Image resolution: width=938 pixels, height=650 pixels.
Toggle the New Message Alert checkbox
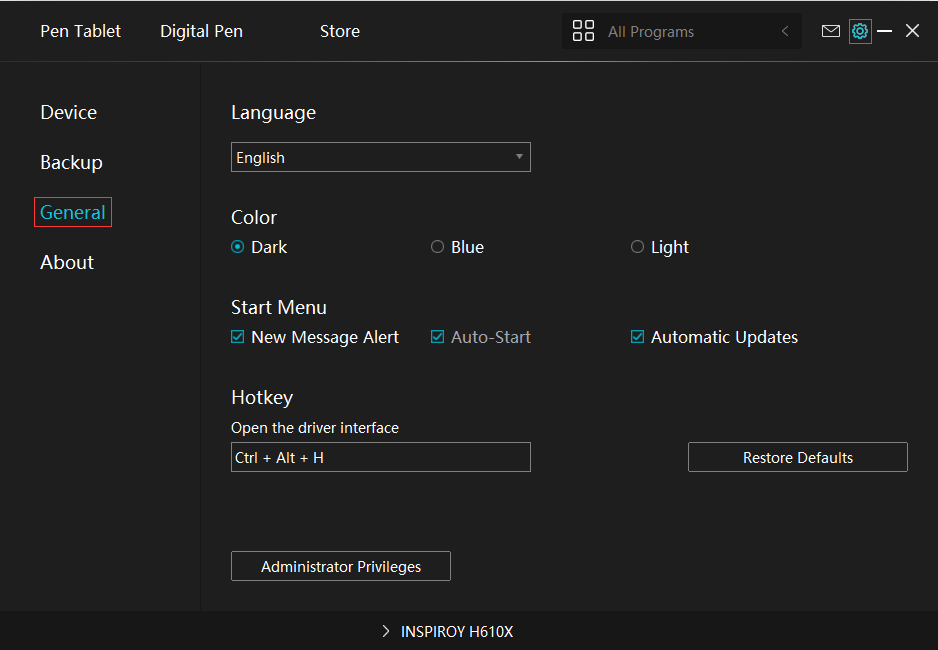pos(238,337)
